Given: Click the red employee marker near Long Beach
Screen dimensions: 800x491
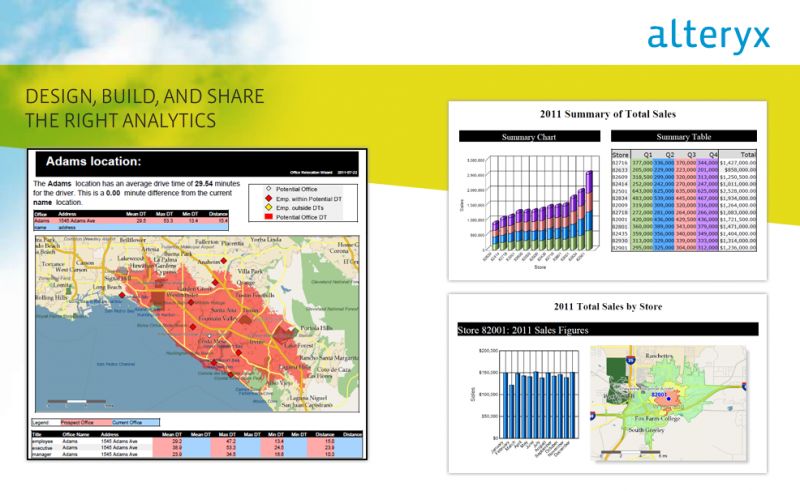Looking at the screenshot, I should coord(122,295).
